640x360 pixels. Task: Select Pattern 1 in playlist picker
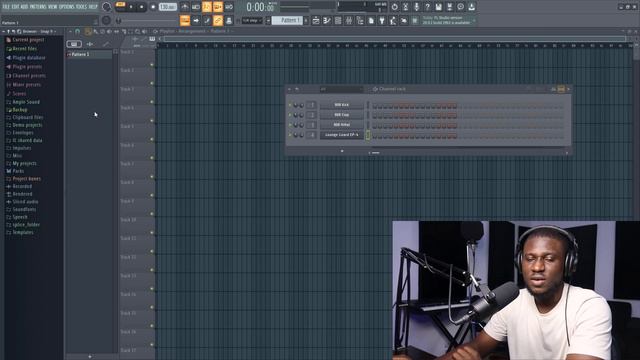[x=89, y=54]
